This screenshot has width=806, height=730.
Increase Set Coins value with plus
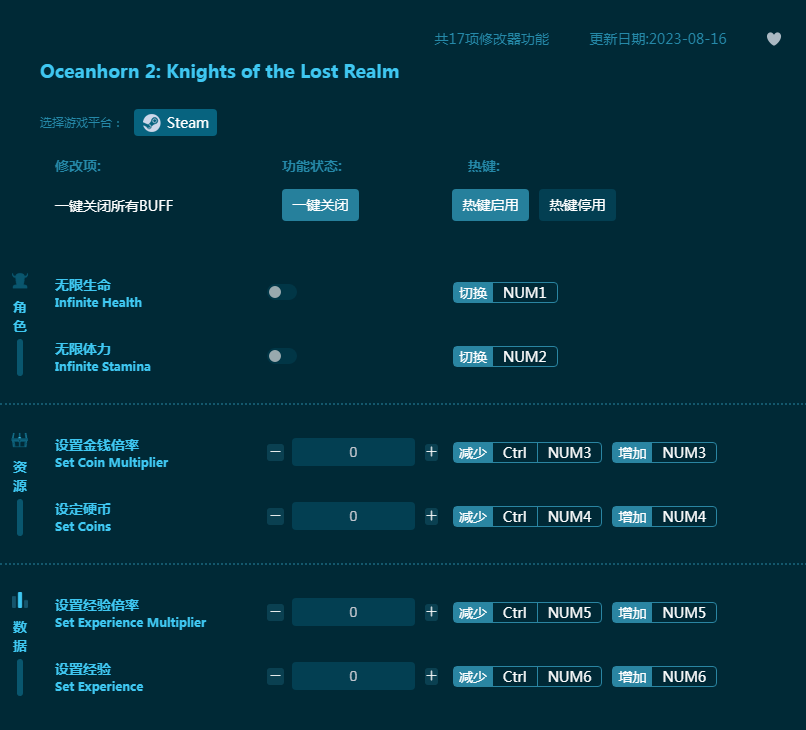tap(431, 516)
